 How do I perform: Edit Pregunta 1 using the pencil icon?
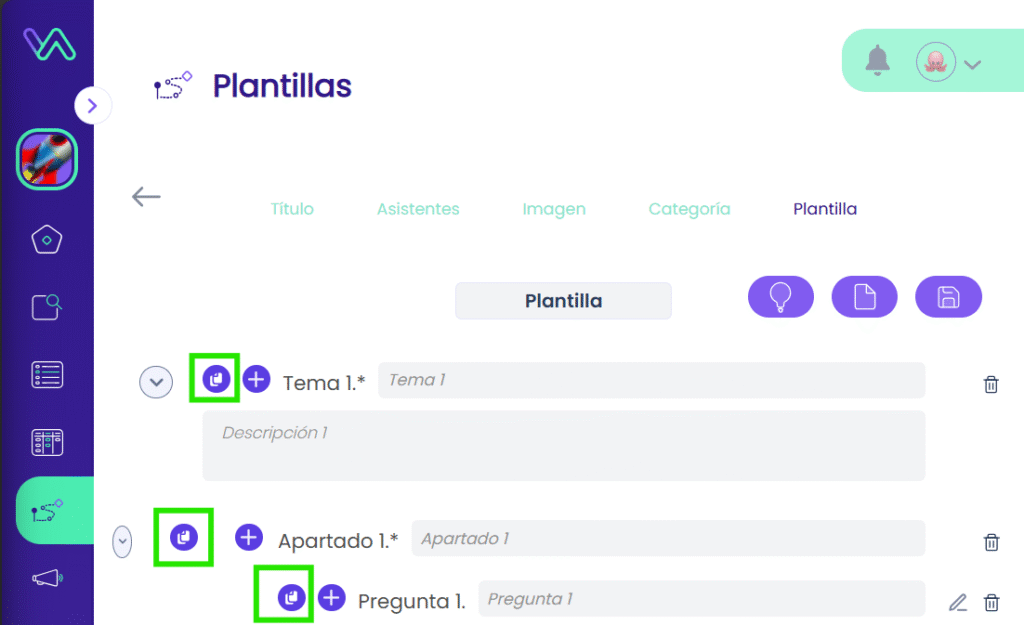pos(957,602)
